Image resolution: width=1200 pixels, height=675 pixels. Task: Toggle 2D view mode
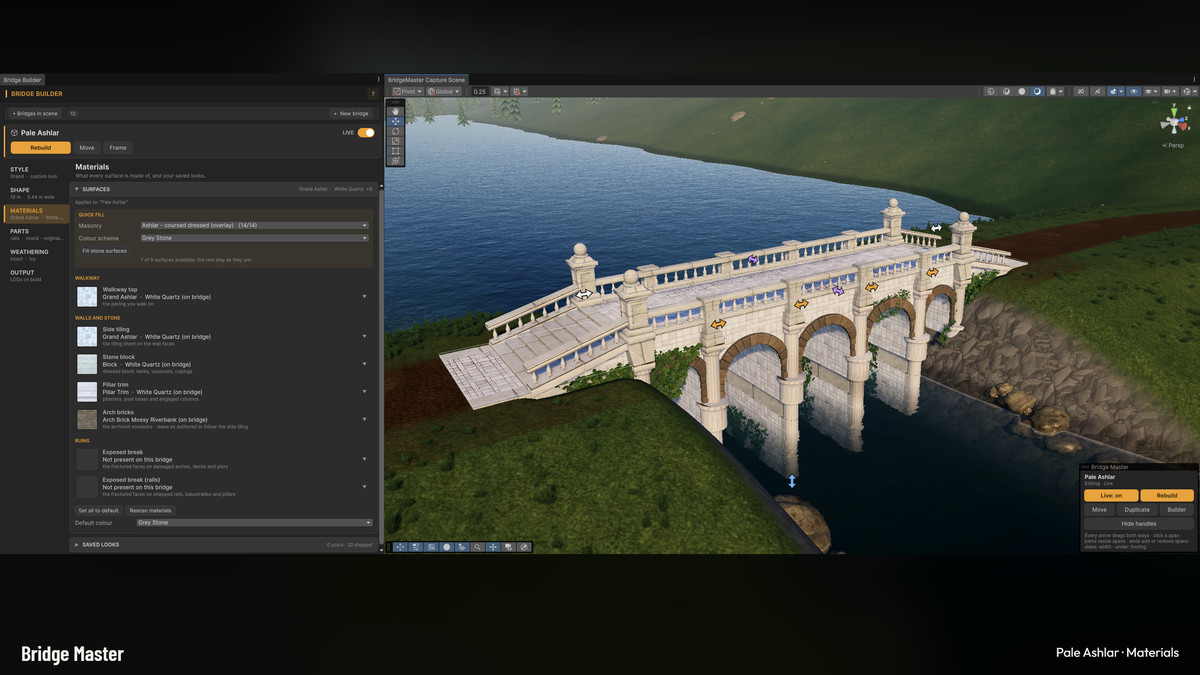click(x=1081, y=91)
